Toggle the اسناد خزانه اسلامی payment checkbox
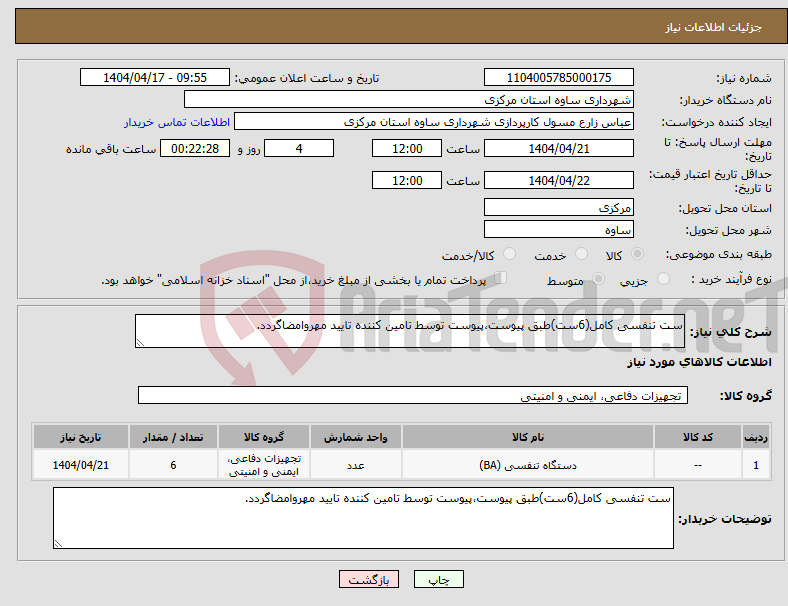The width and height of the screenshot is (788, 606). point(501,278)
